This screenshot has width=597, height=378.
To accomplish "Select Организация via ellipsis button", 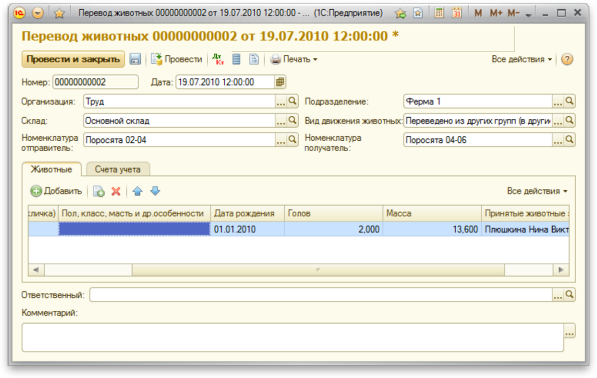I will (x=281, y=102).
